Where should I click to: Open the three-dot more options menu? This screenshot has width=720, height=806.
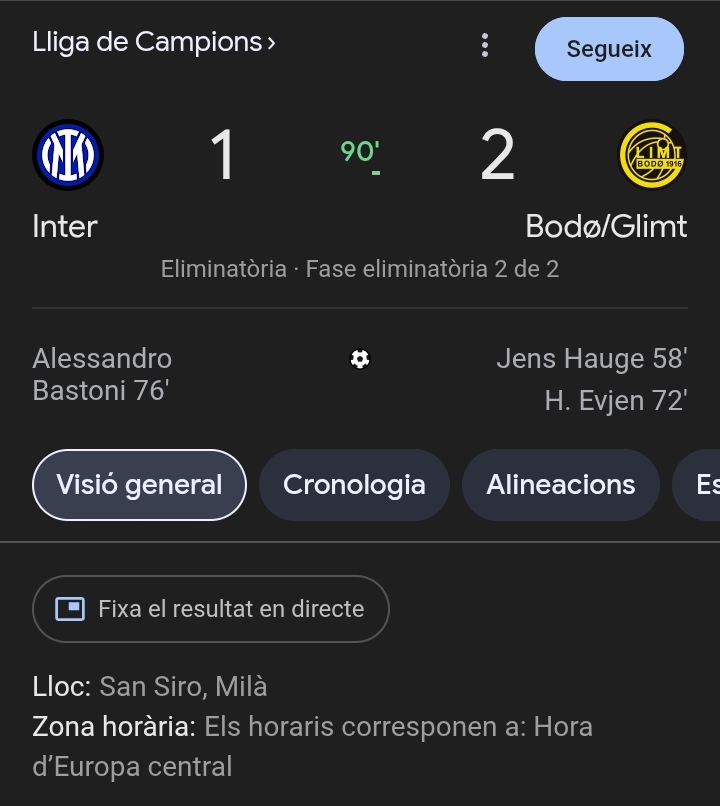pos(485,45)
